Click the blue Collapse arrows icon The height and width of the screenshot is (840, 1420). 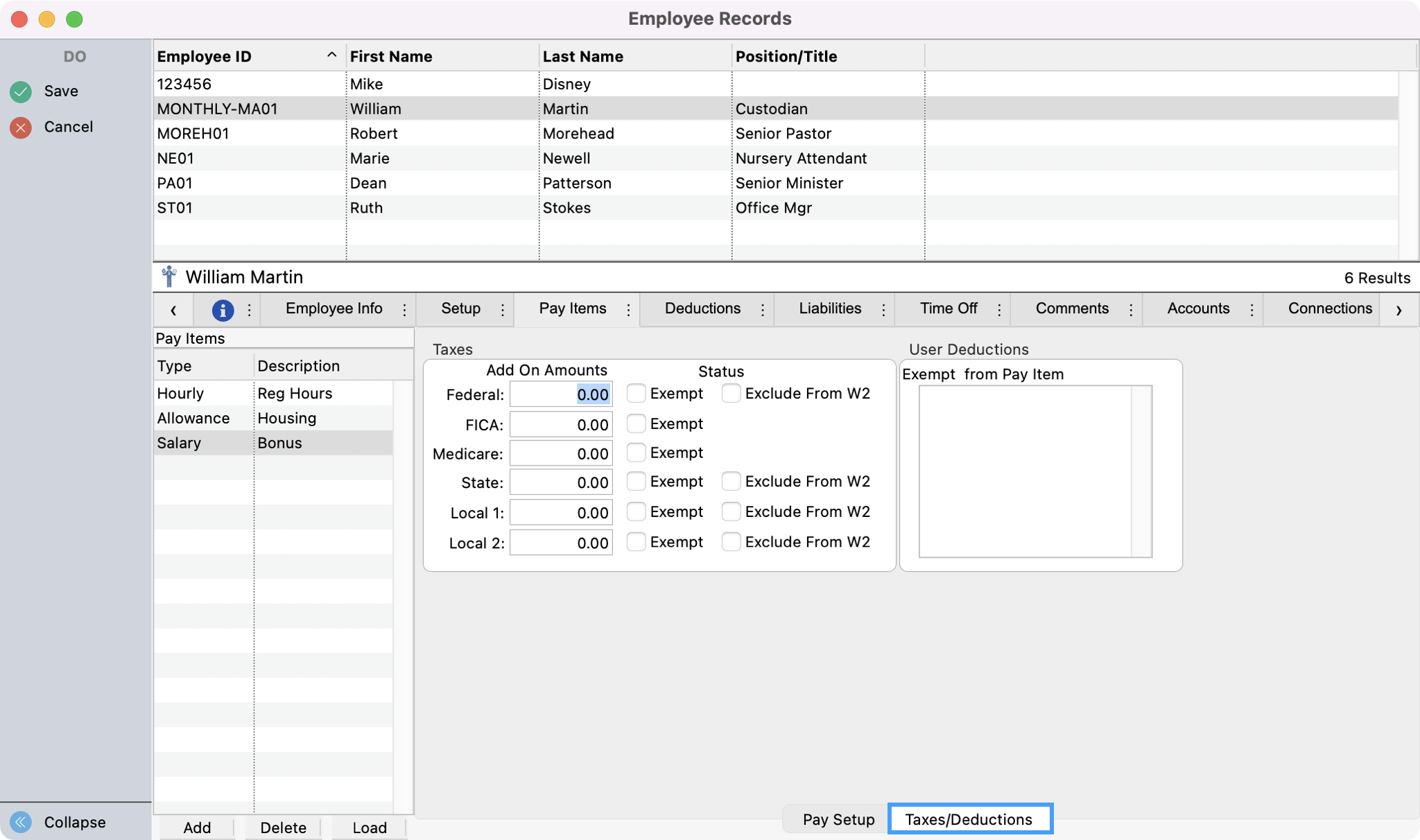tap(21, 822)
